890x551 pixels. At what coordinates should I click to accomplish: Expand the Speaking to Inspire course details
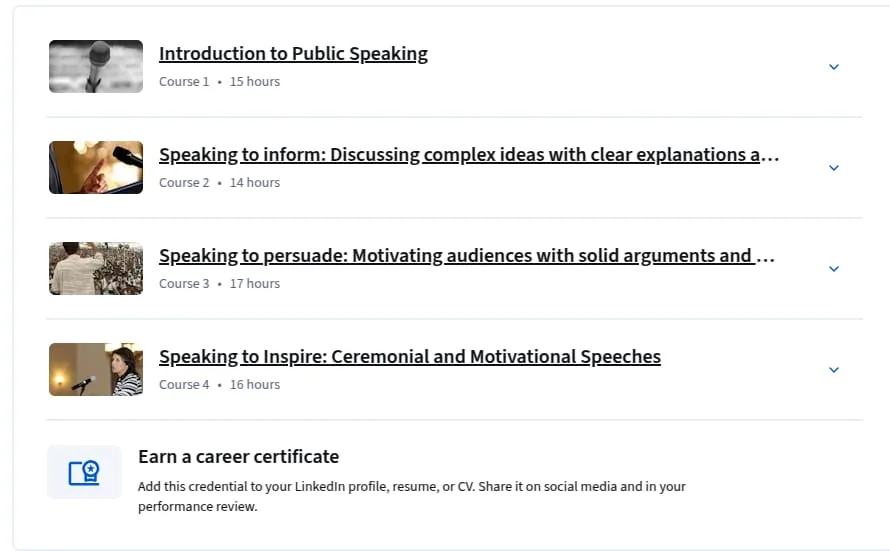coord(833,370)
